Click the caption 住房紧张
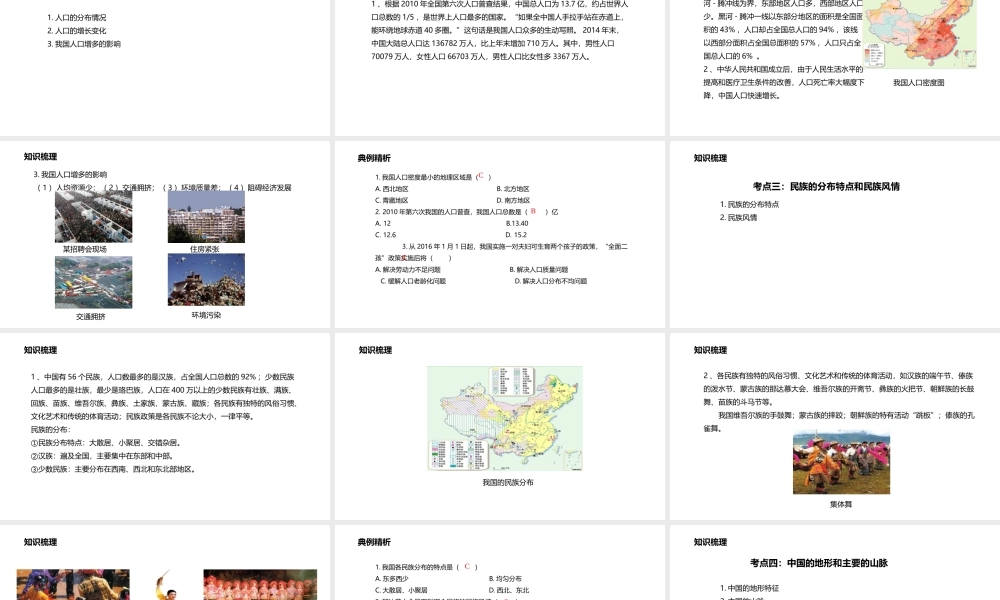 pyautogui.click(x=204, y=249)
